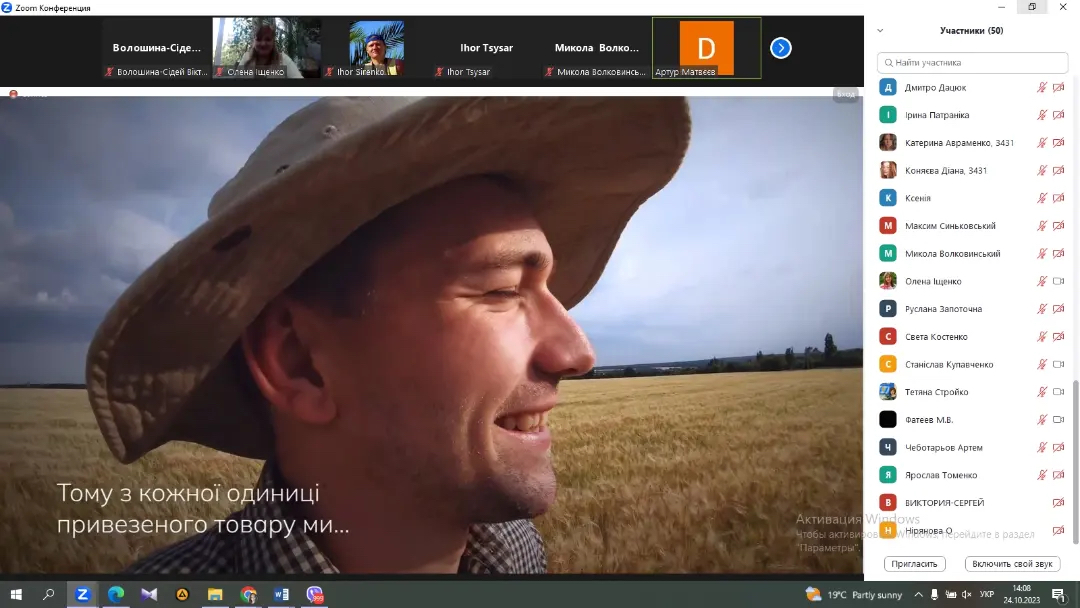The image size is (1080, 608).
Task: Click the muted mic icon for Дмитро Дацюк
Action: click(x=1042, y=88)
